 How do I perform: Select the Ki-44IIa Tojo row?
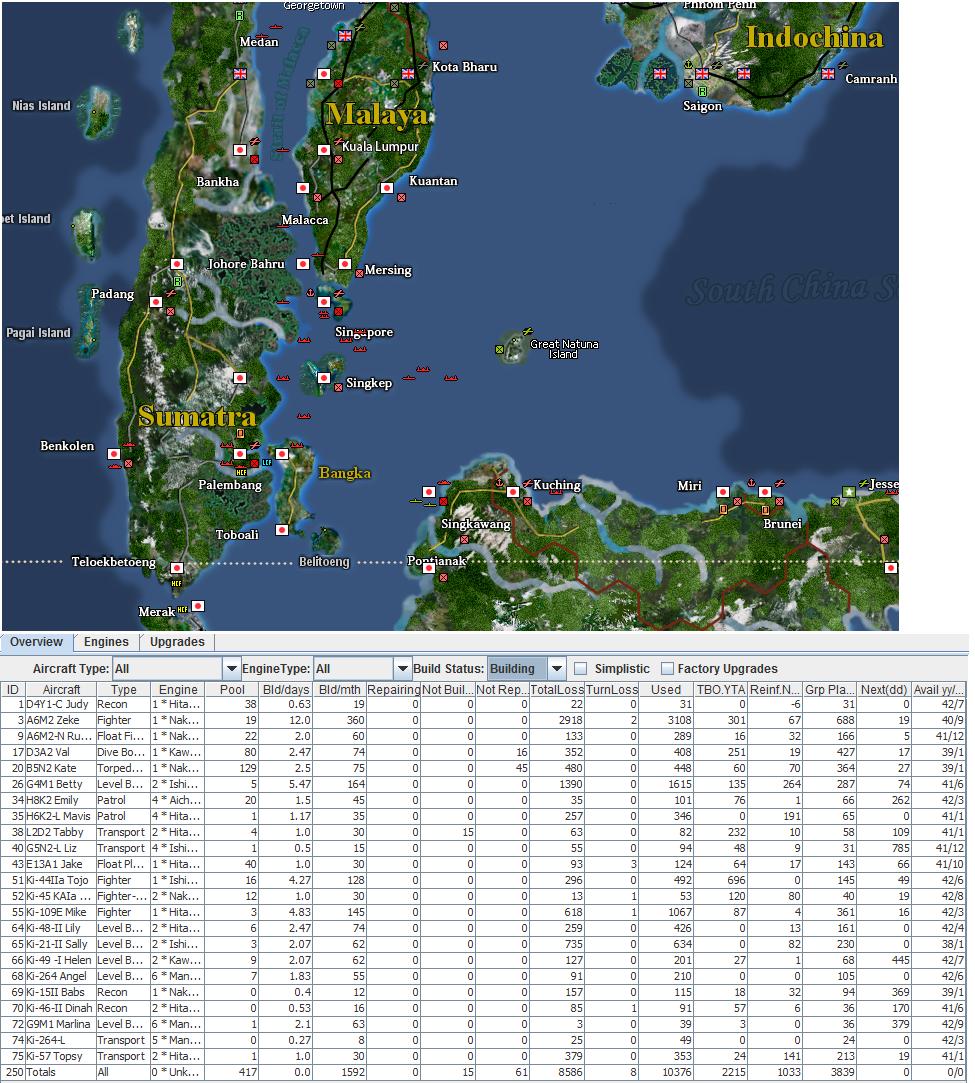(483, 881)
